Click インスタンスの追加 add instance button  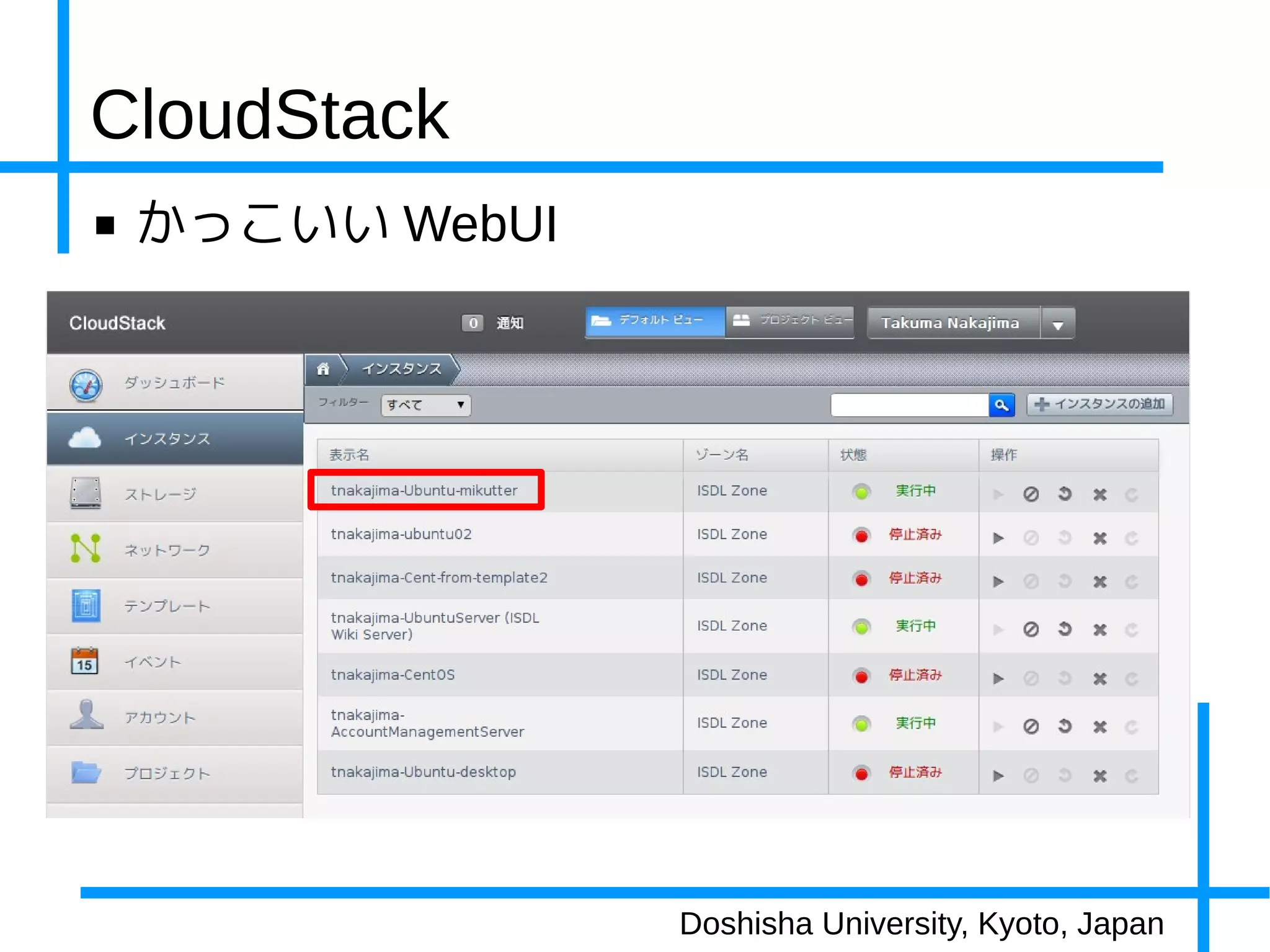click(1100, 404)
